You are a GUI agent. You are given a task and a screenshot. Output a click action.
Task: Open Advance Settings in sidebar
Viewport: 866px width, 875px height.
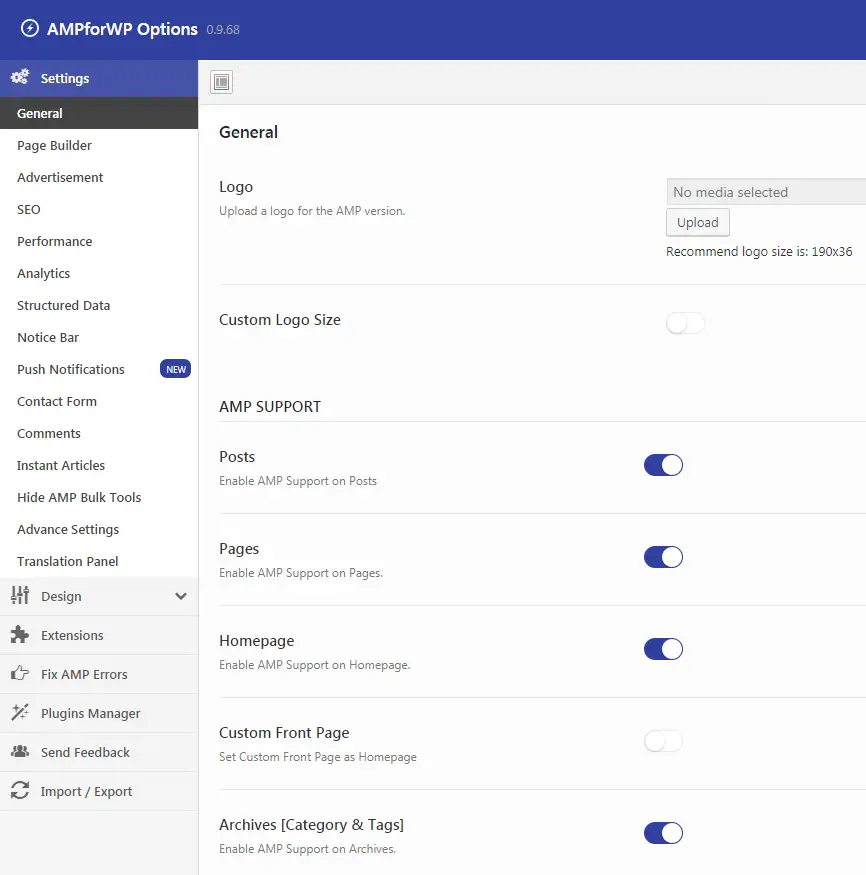coord(99,530)
